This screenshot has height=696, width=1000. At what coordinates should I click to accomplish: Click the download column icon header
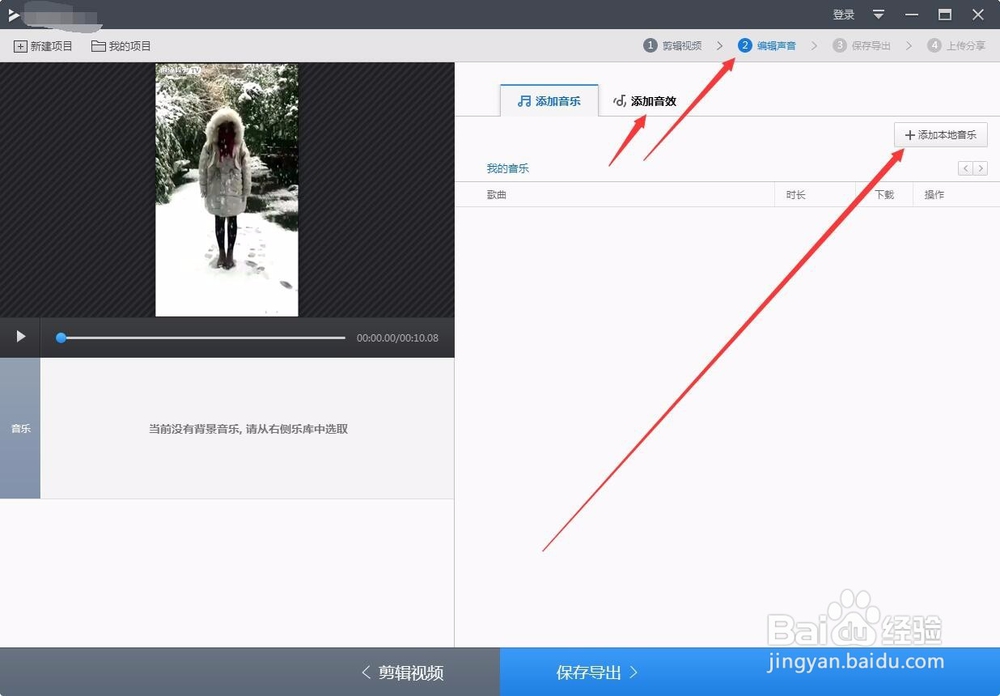pos(885,194)
